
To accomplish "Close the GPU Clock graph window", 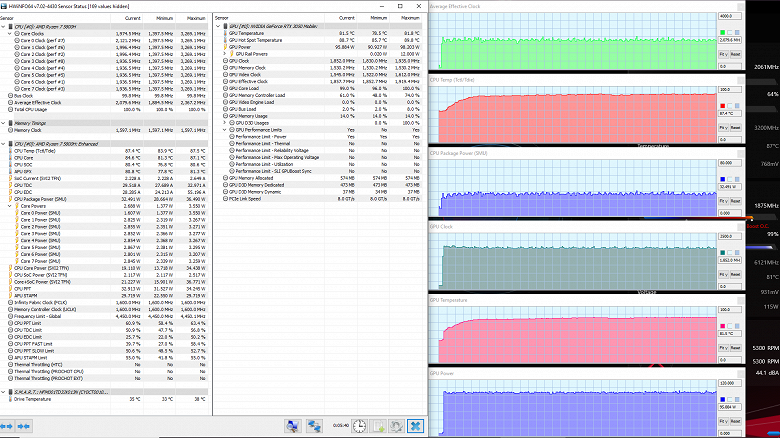I will 741,227.
